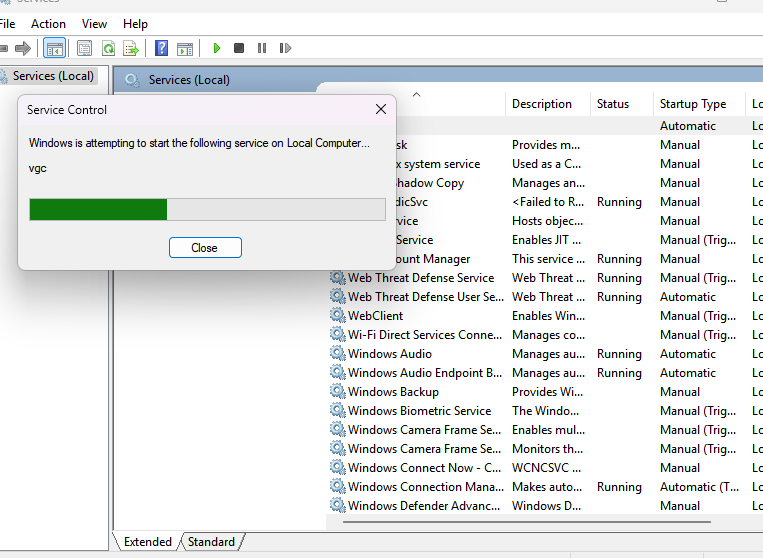
Task: Sort by the Startup Type column header
Action: point(693,104)
